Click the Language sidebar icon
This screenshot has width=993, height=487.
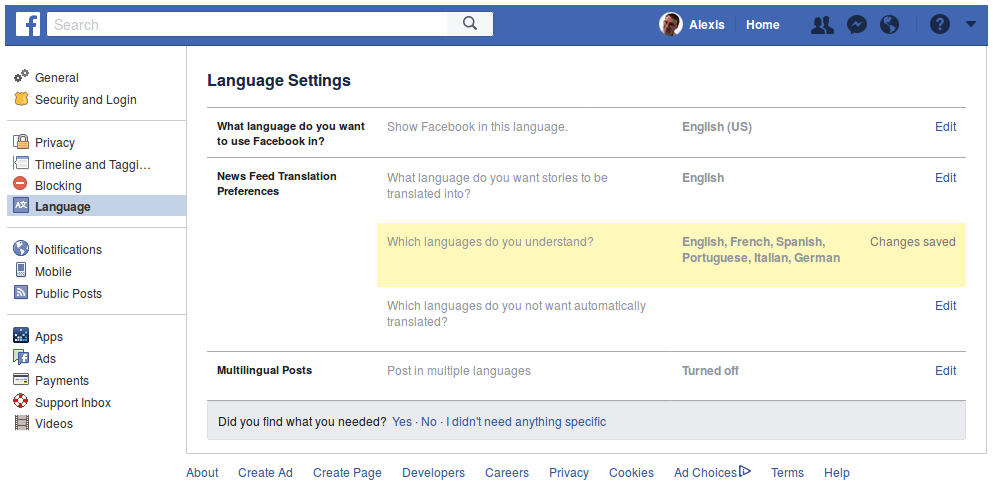tap(22, 206)
